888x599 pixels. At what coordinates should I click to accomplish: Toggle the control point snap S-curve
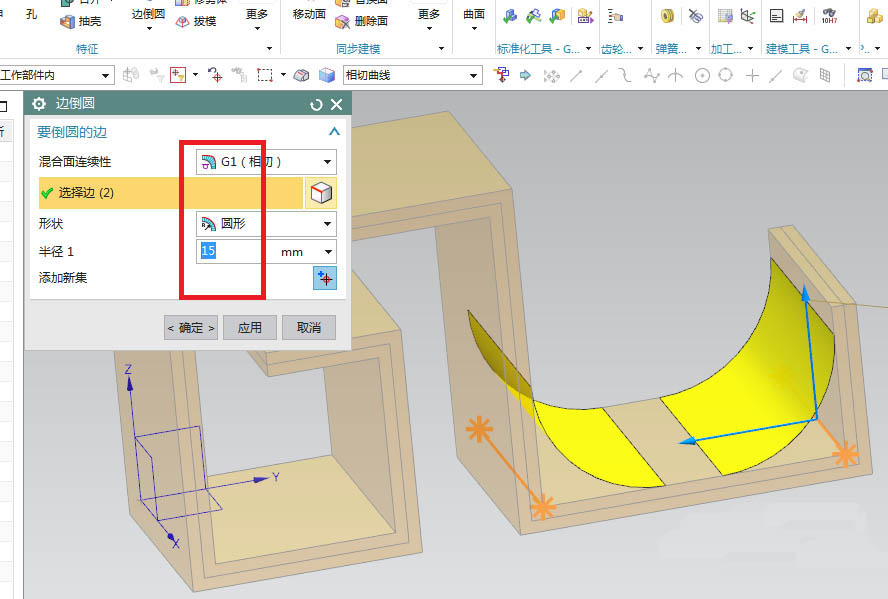[x=625, y=75]
